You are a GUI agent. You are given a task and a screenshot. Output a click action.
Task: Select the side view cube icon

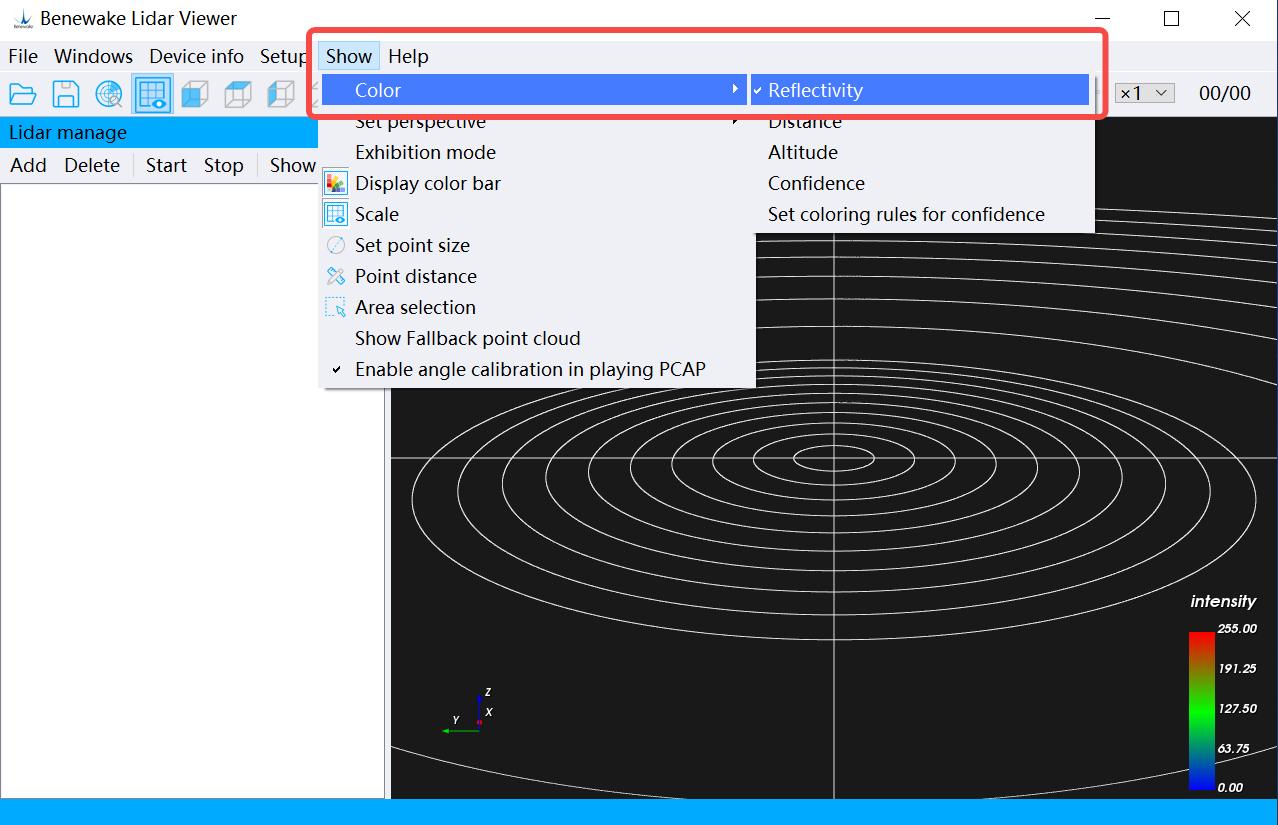pos(281,94)
